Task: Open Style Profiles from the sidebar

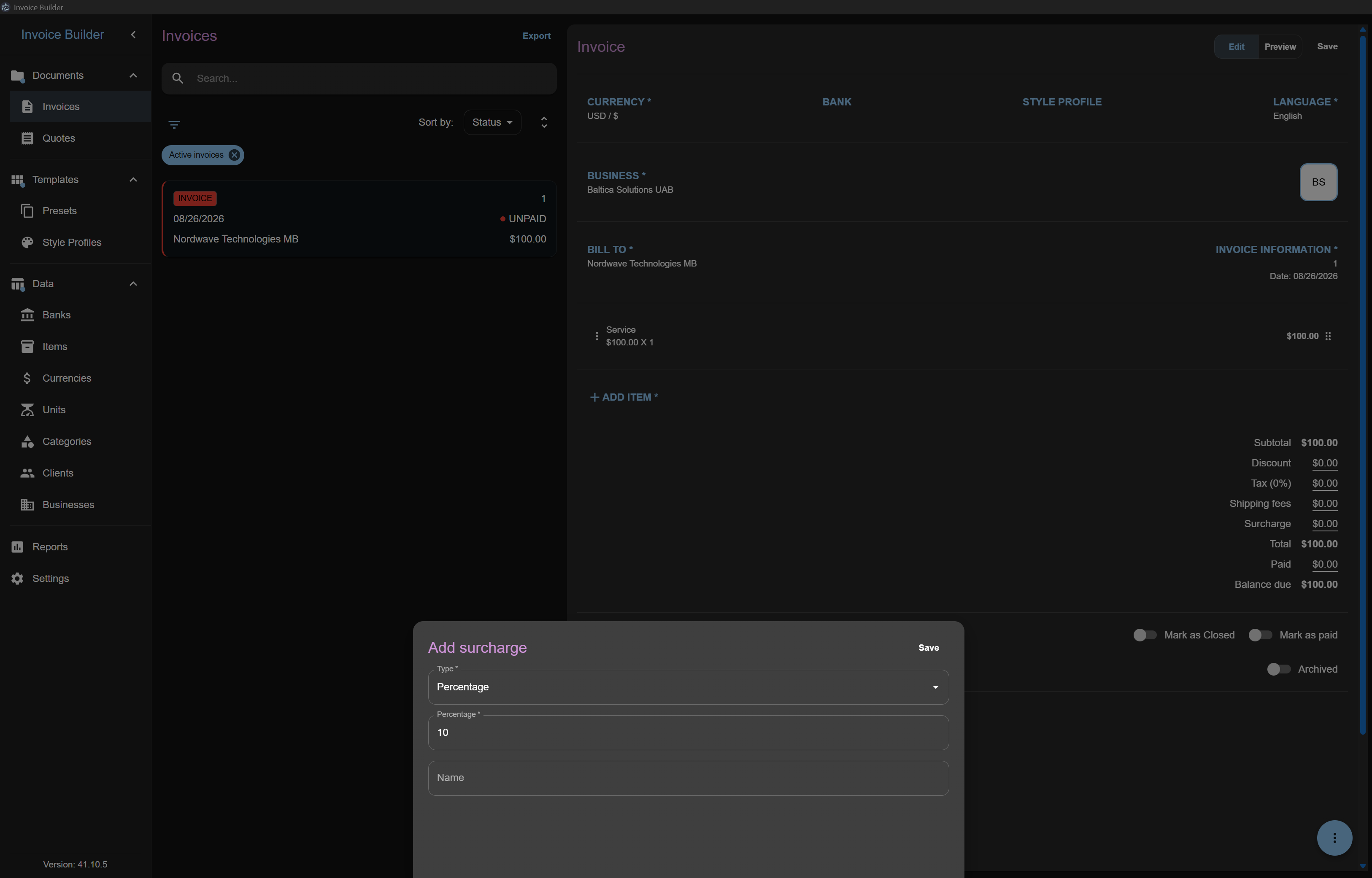Action: tap(72, 242)
